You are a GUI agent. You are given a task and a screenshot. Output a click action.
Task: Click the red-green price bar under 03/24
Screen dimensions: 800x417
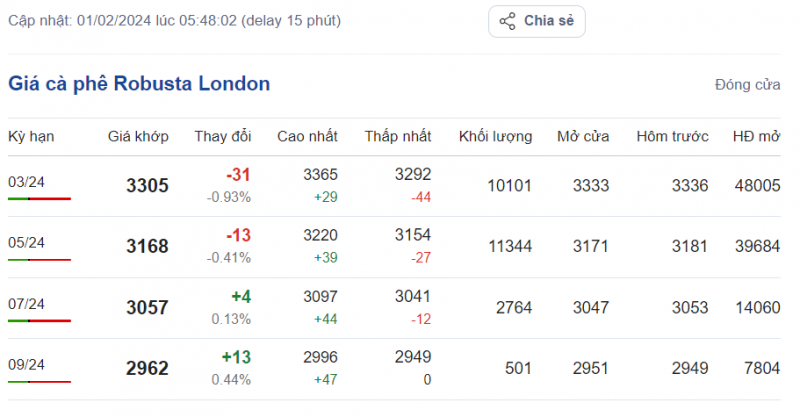[39, 199]
